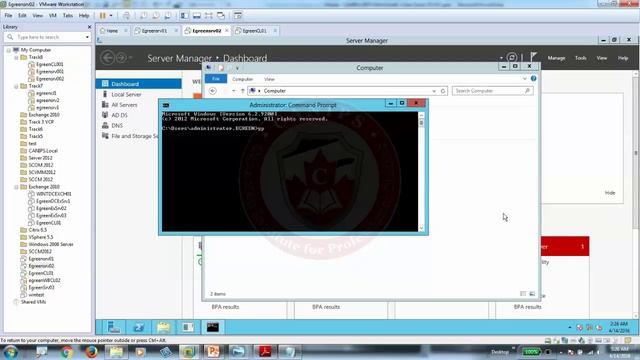Send Ctrl+Alt+Del using the VMware toolbar icon
Viewport: 640px width, 360px height.
coord(127,16)
